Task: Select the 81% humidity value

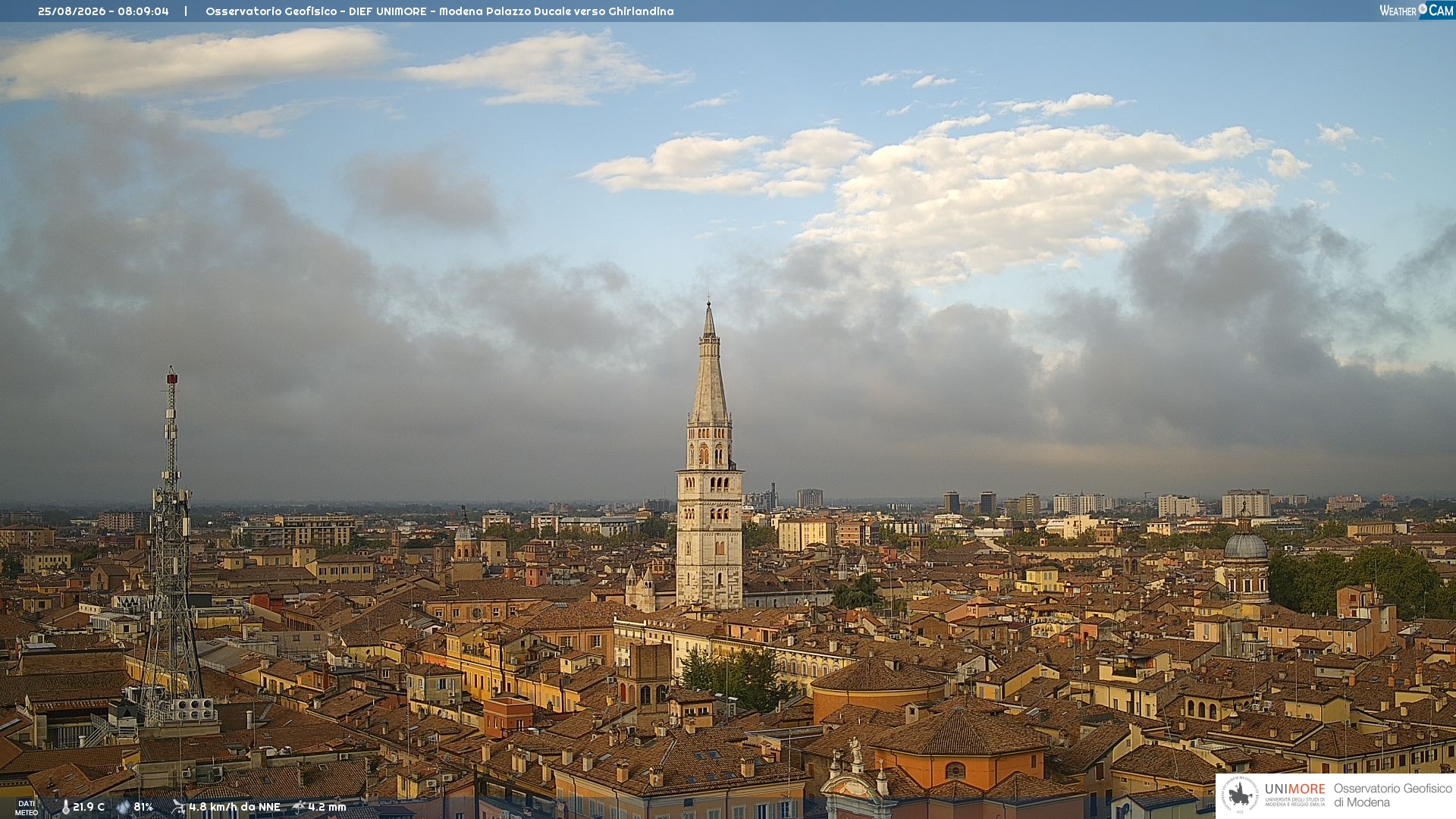Action: (143, 807)
